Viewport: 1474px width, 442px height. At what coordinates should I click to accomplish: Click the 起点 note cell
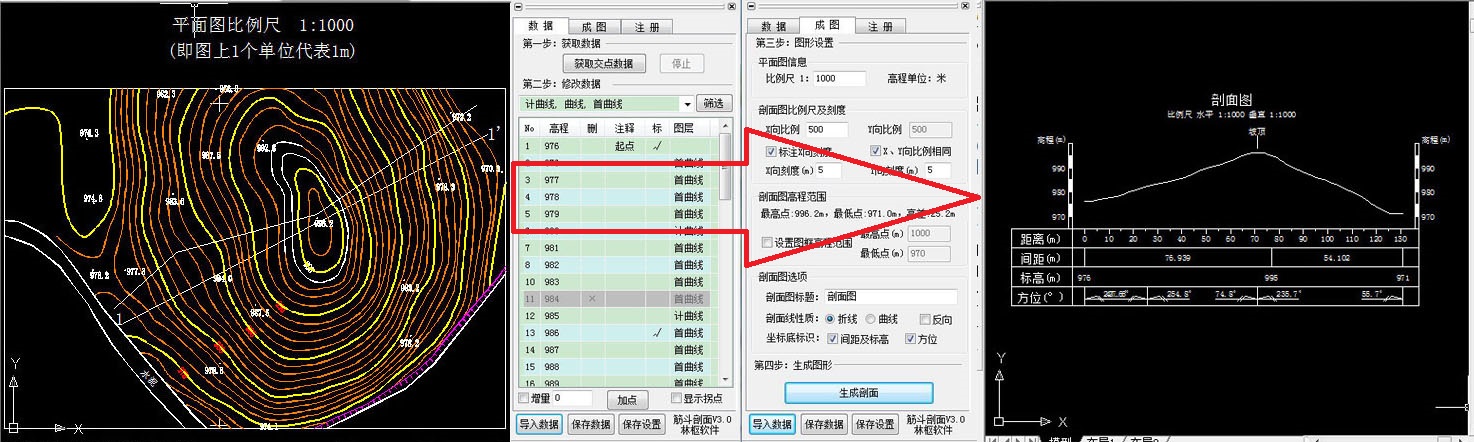(626, 146)
